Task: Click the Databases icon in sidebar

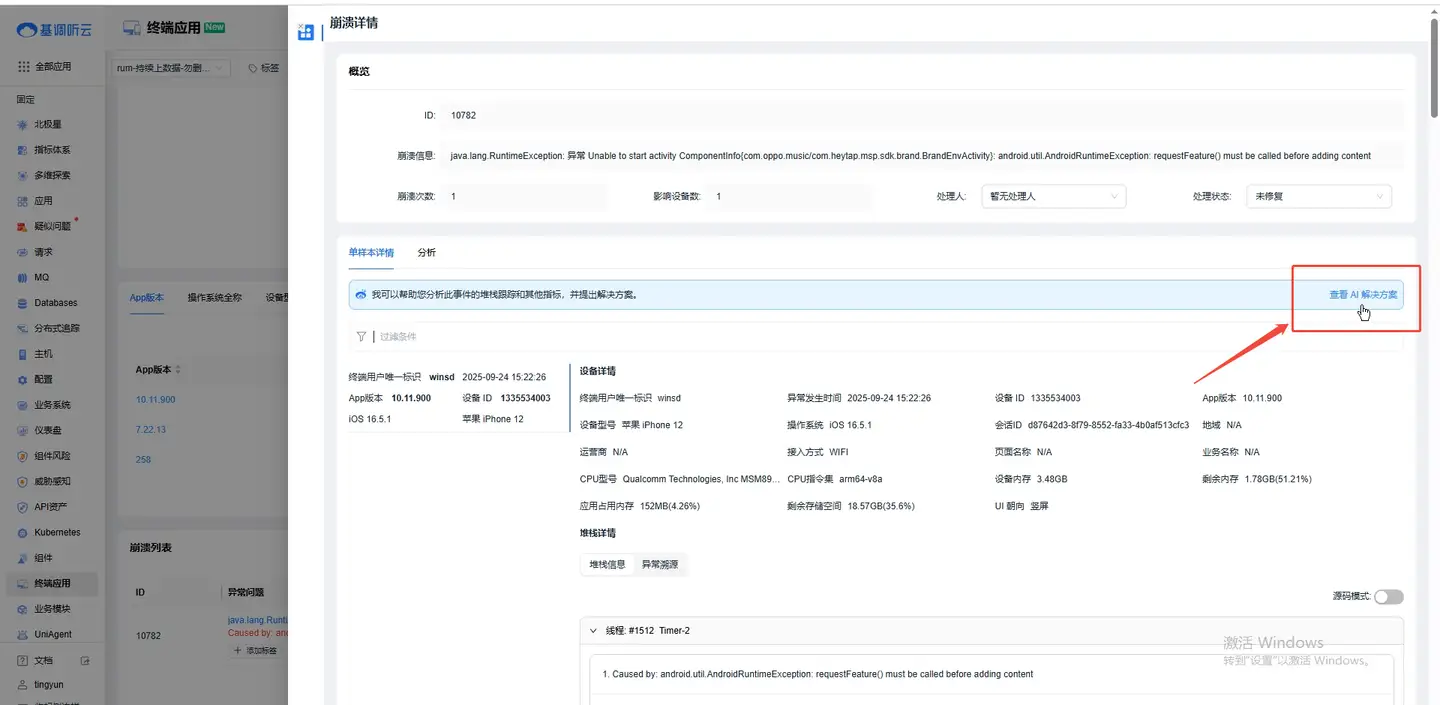Action: [23, 303]
